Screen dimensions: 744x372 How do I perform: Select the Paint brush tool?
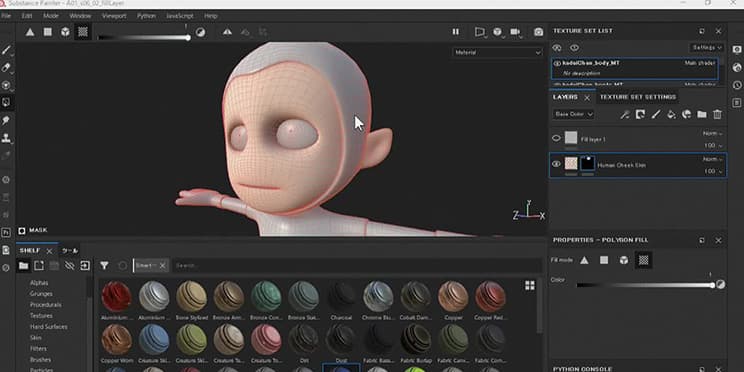(x=6, y=50)
